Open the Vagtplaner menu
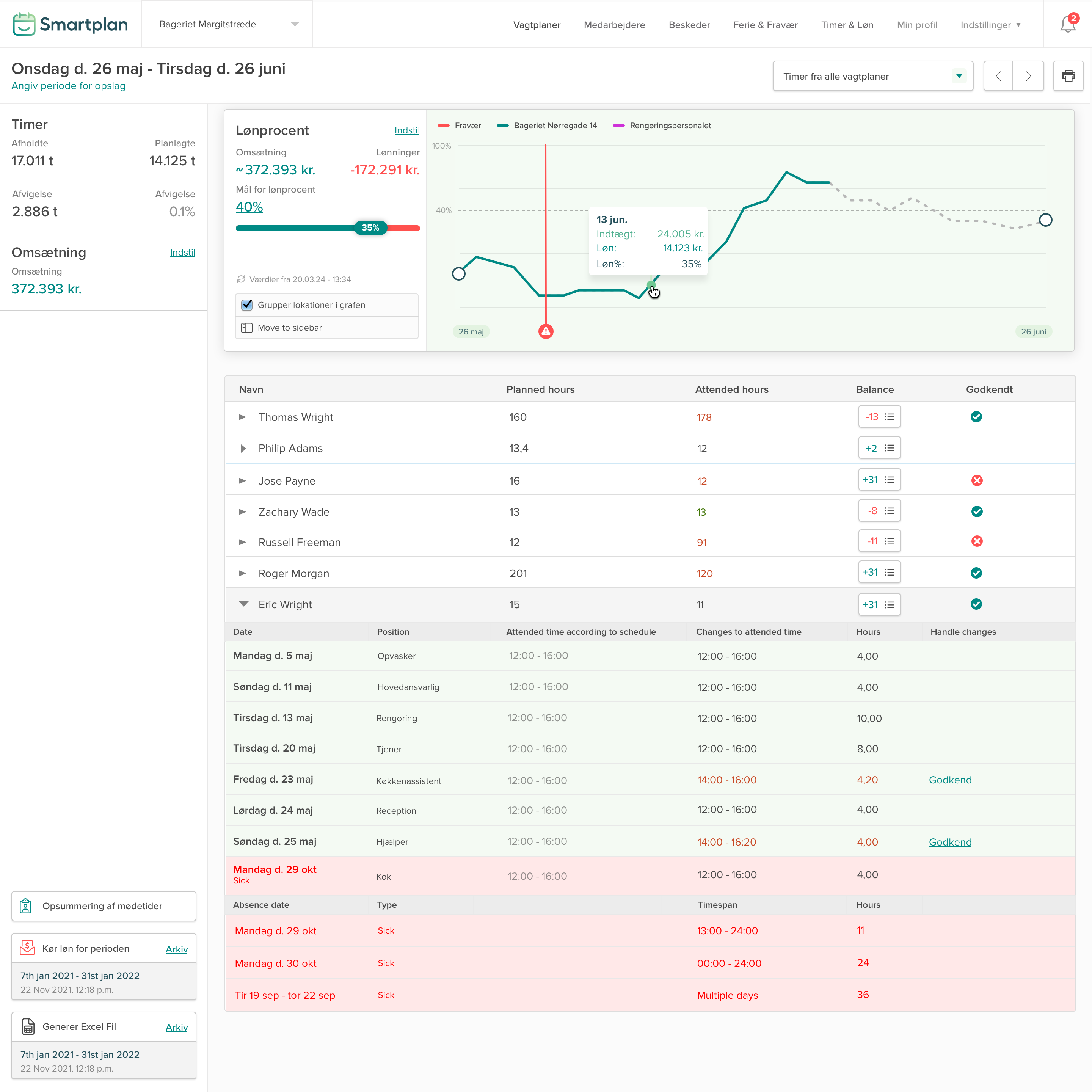The image size is (1092, 1092). point(537,25)
